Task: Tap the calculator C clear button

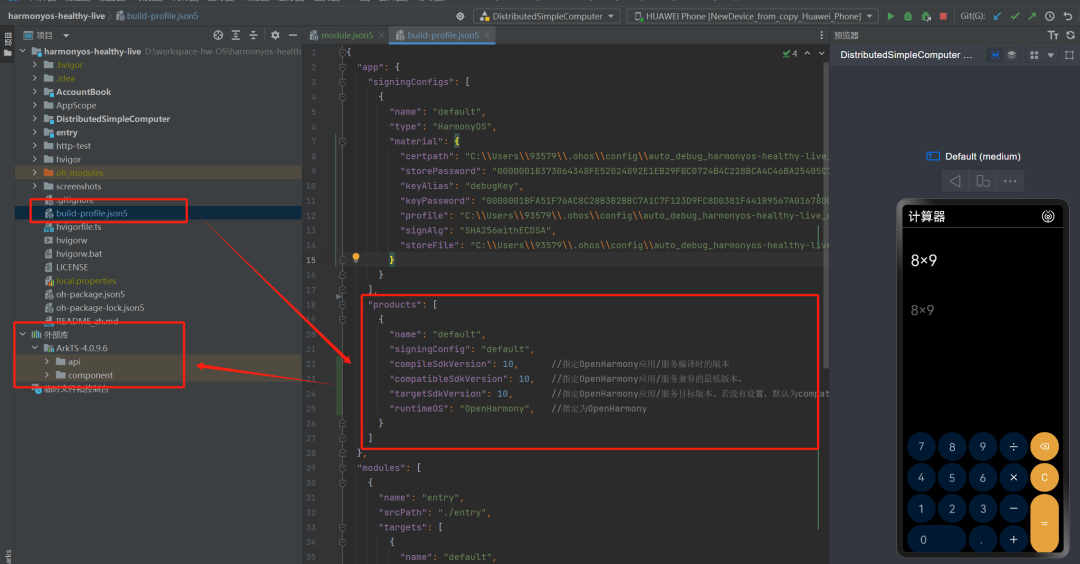Action: (1044, 477)
